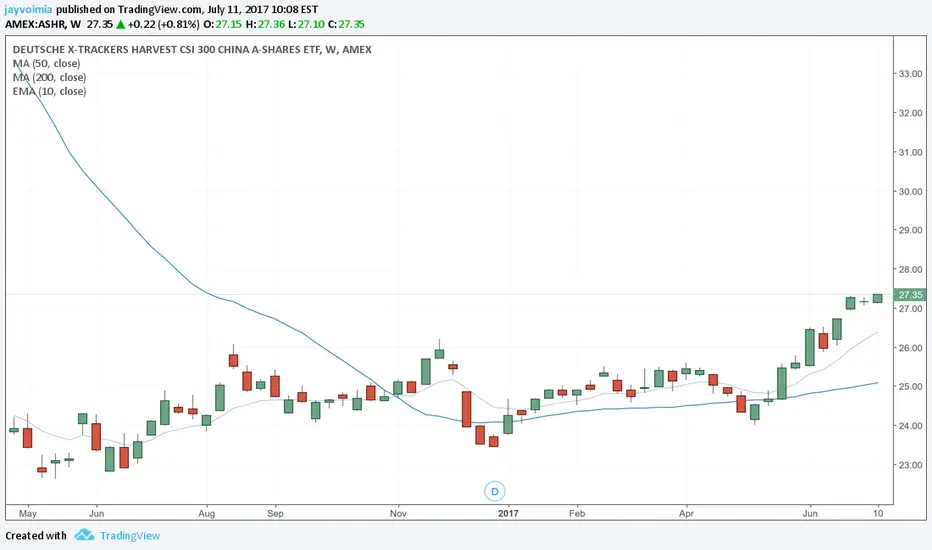Click the green up-arrow change indicator
The image size is (932, 550).
pyautogui.click(x=120, y=24)
